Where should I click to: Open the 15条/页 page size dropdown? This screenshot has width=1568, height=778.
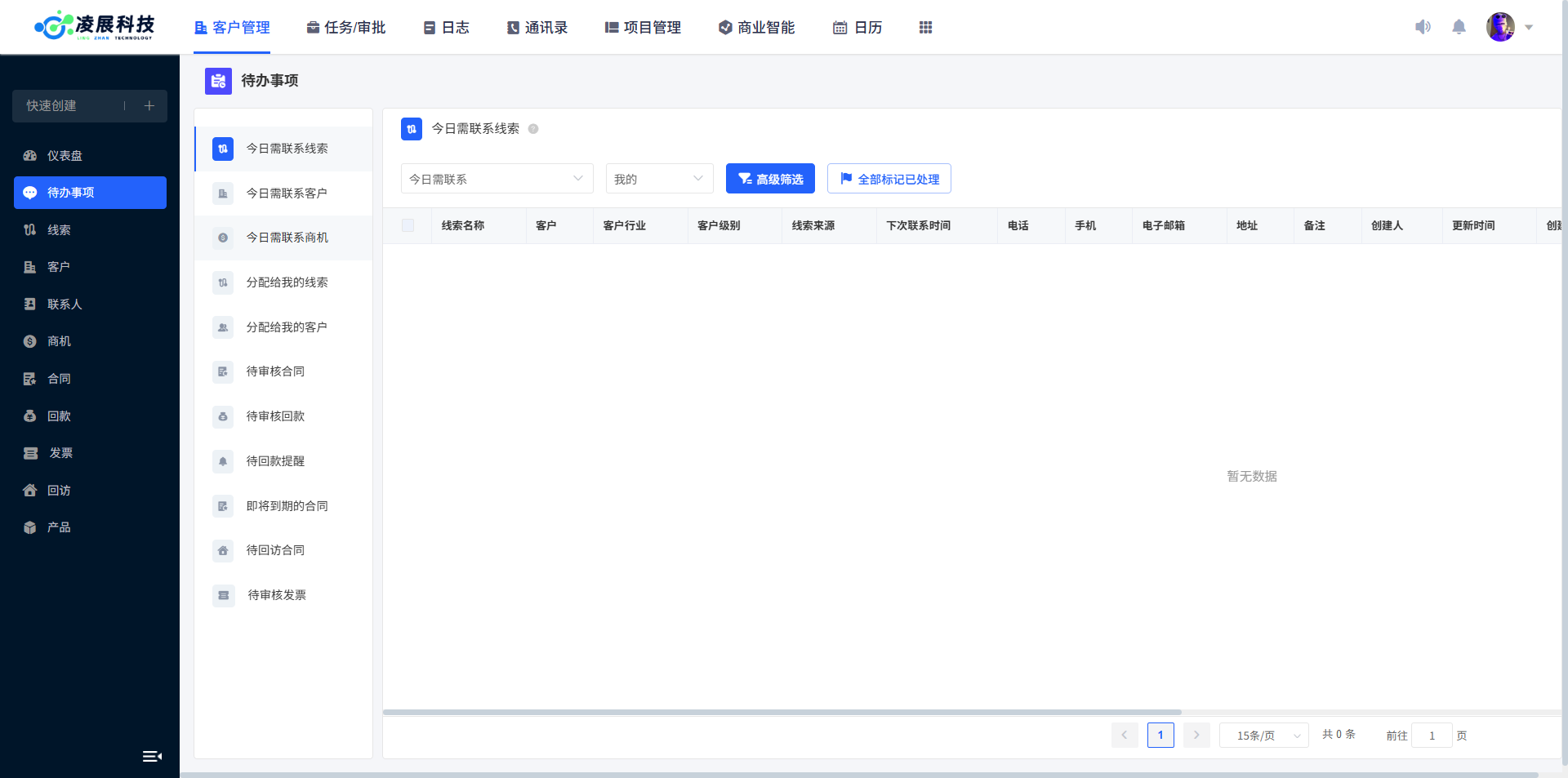pyautogui.click(x=1263, y=736)
